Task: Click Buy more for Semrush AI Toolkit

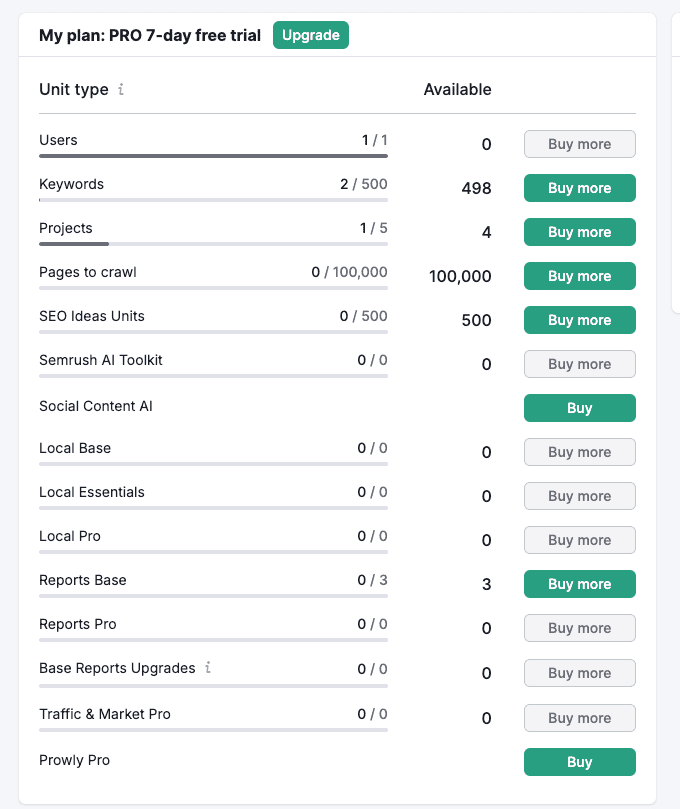Action: 579,364
